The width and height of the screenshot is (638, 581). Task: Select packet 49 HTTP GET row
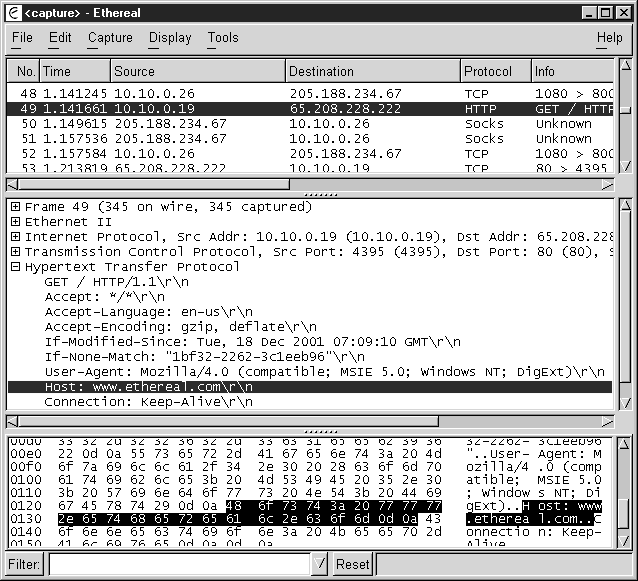[x=310, y=109]
